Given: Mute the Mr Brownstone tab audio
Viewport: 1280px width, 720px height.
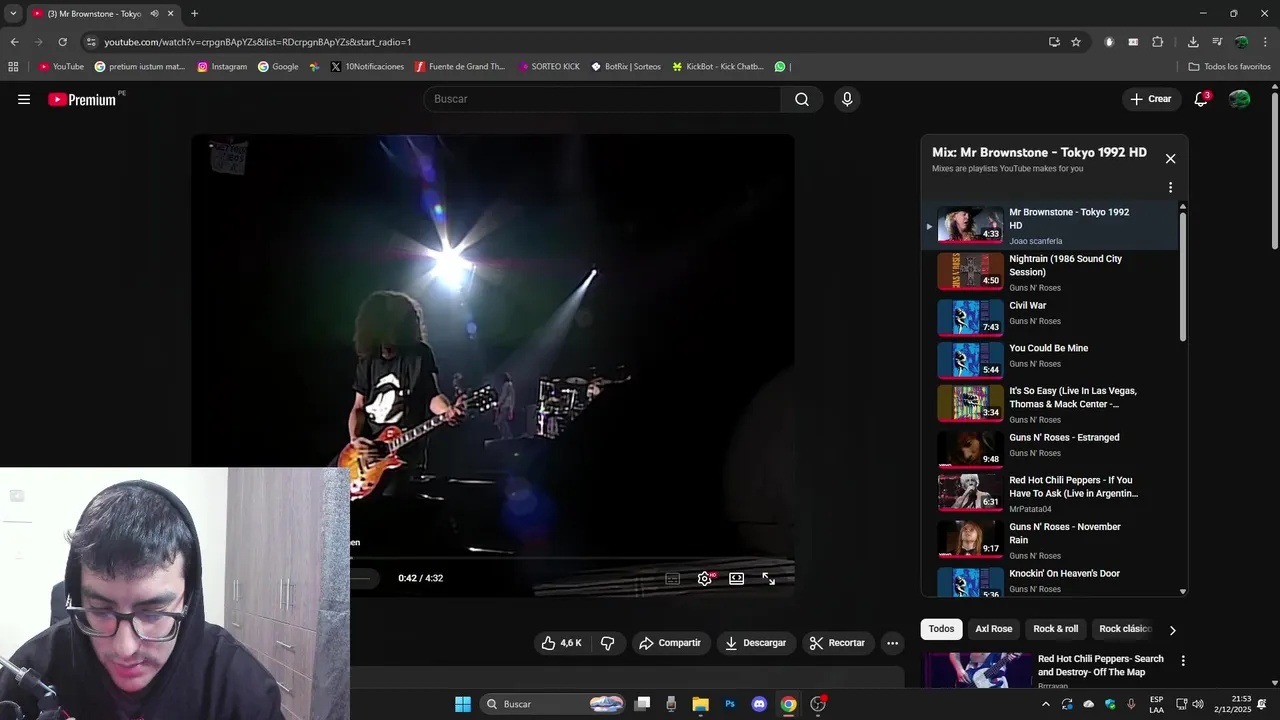Looking at the screenshot, I should pos(154,13).
